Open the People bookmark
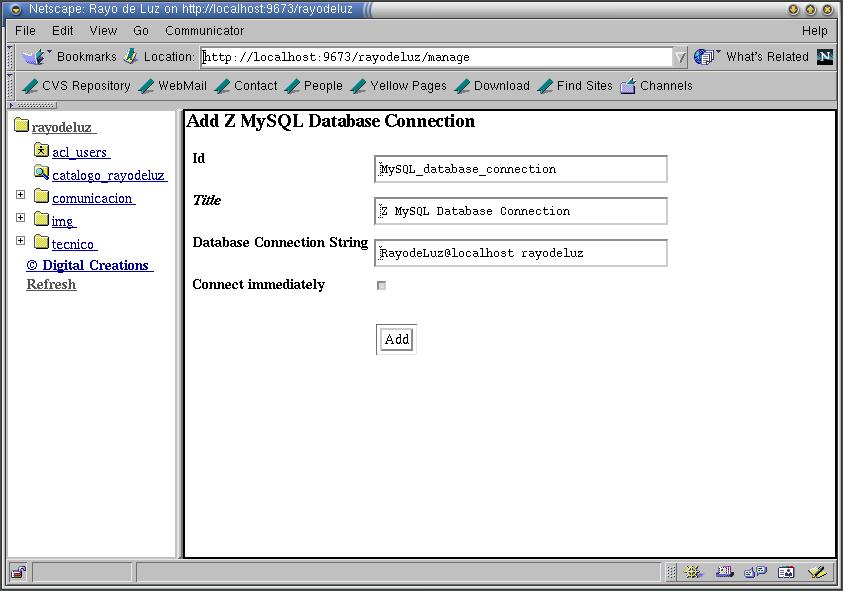The image size is (843, 591). (314, 86)
